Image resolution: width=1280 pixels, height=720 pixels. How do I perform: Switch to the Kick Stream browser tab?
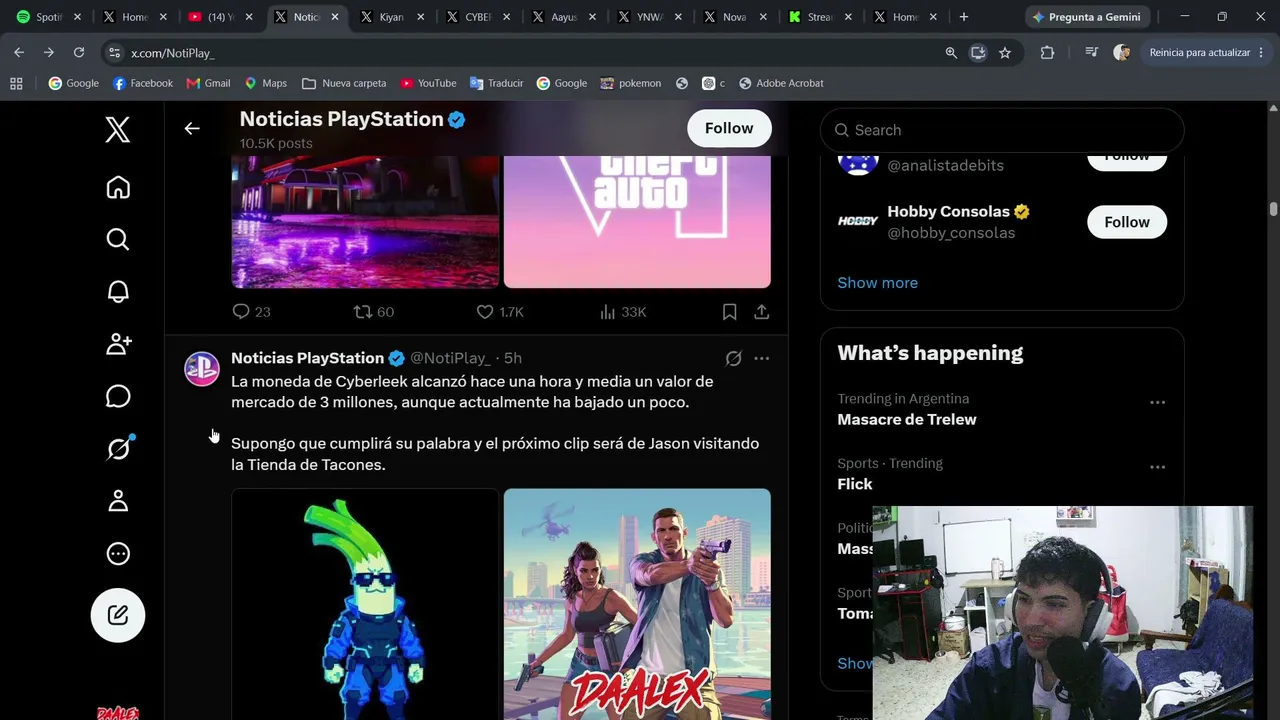[x=821, y=17]
